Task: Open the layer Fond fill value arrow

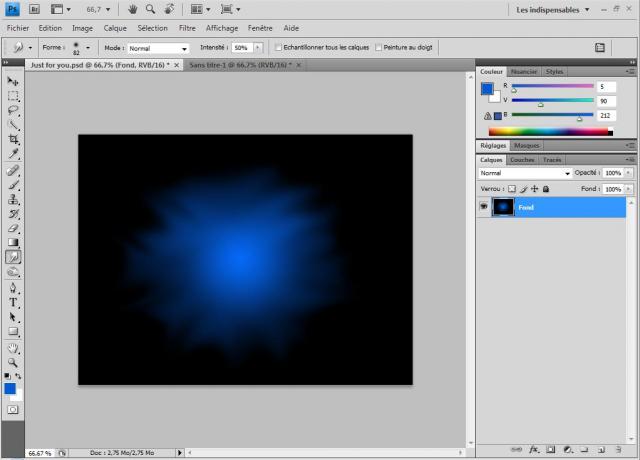Action: tap(629, 189)
